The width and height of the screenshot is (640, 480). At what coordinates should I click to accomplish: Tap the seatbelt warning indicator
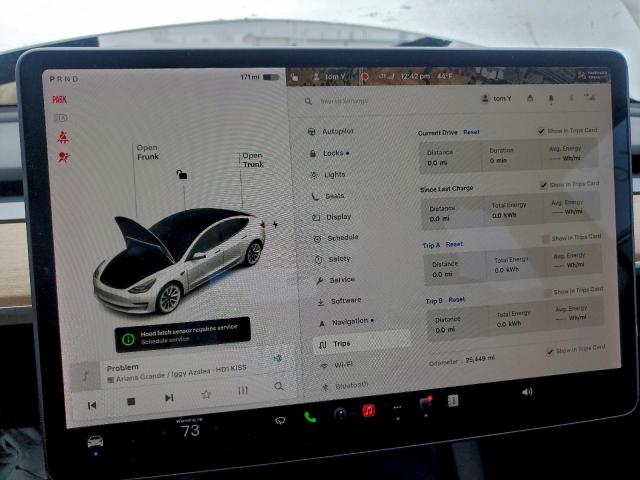[62, 138]
